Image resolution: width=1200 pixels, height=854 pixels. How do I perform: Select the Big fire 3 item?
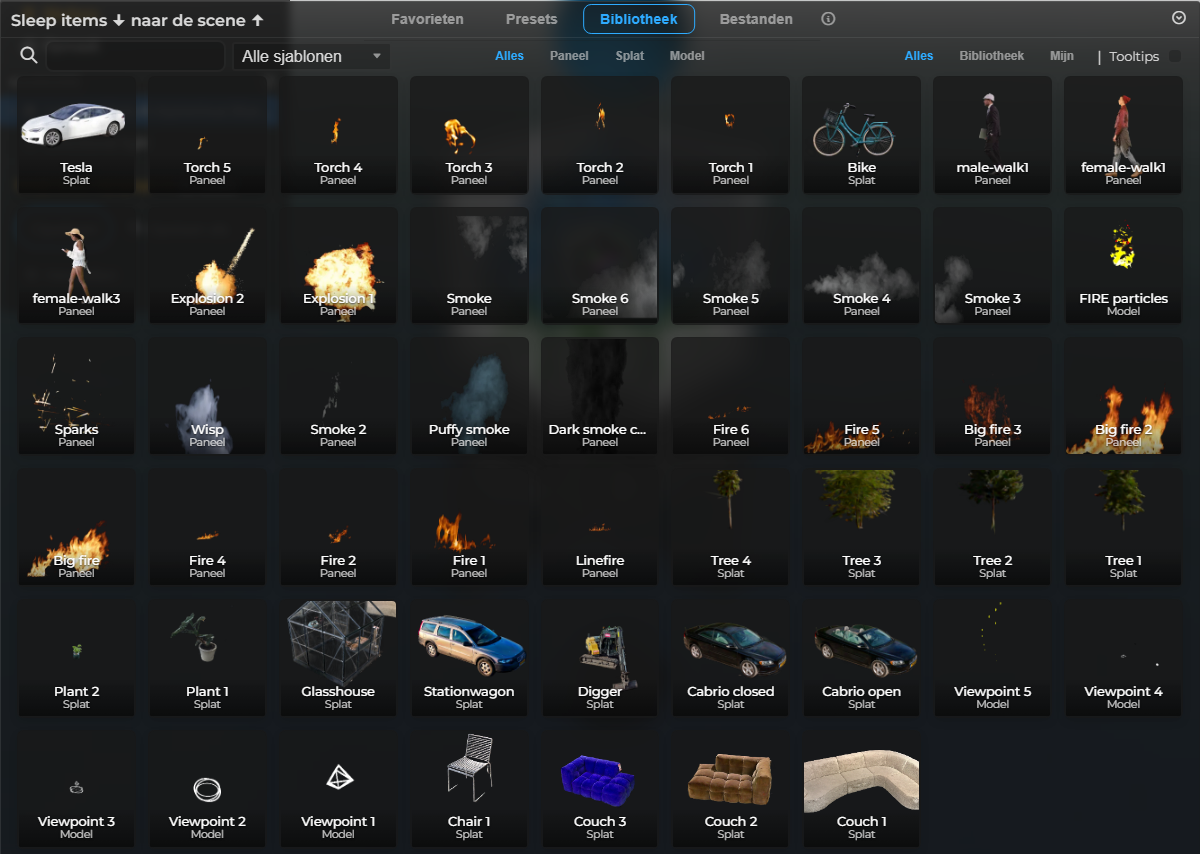pos(992,396)
